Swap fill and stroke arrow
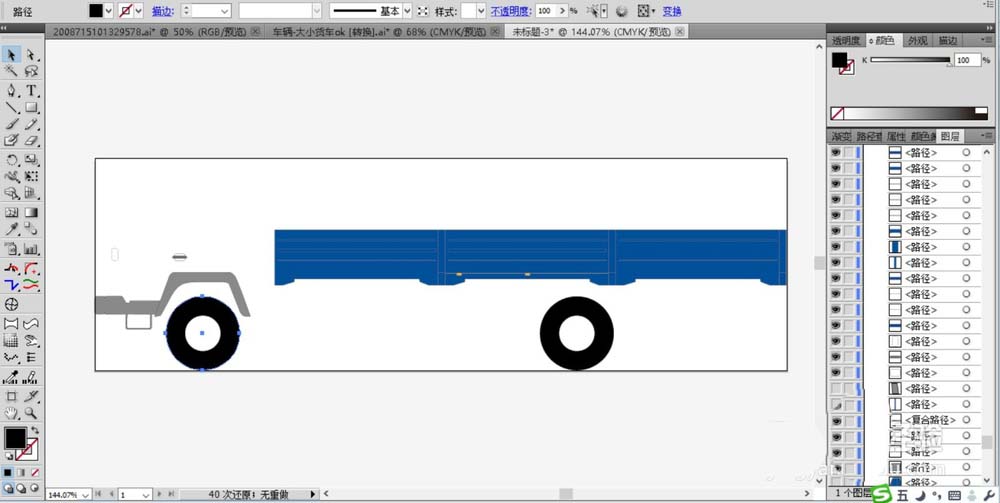Screen dimensions: 1000x503 pos(35,430)
